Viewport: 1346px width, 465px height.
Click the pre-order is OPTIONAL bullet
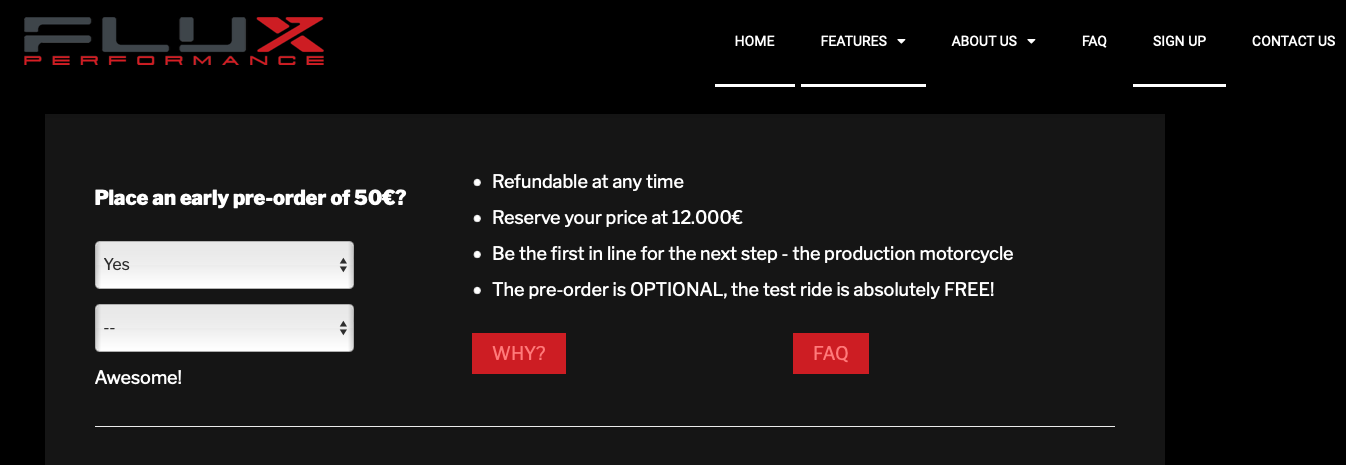coord(743,290)
